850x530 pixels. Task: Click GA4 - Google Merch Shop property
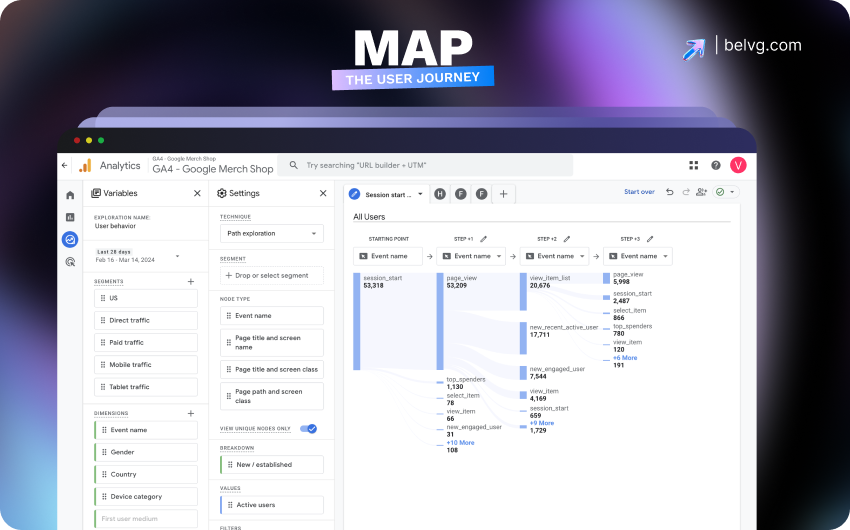click(212, 169)
